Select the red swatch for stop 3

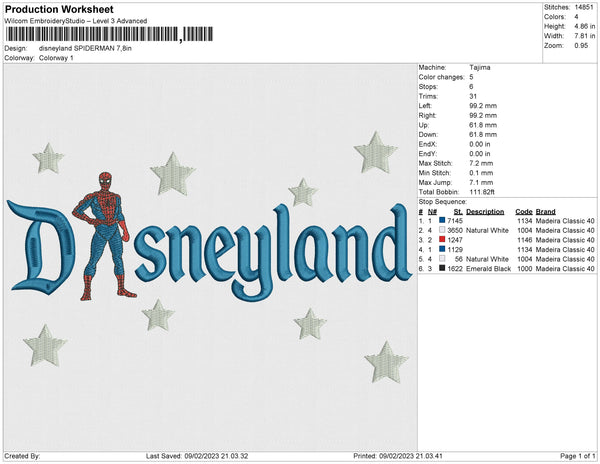coord(442,239)
